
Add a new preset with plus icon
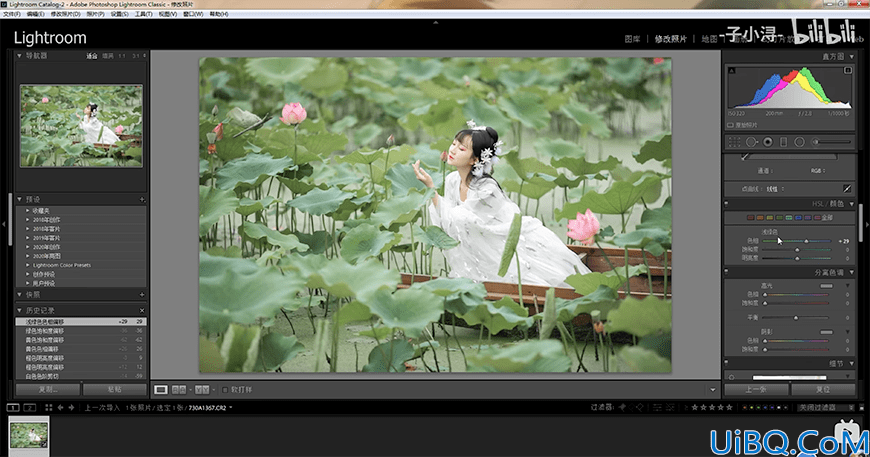pos(142,199)
